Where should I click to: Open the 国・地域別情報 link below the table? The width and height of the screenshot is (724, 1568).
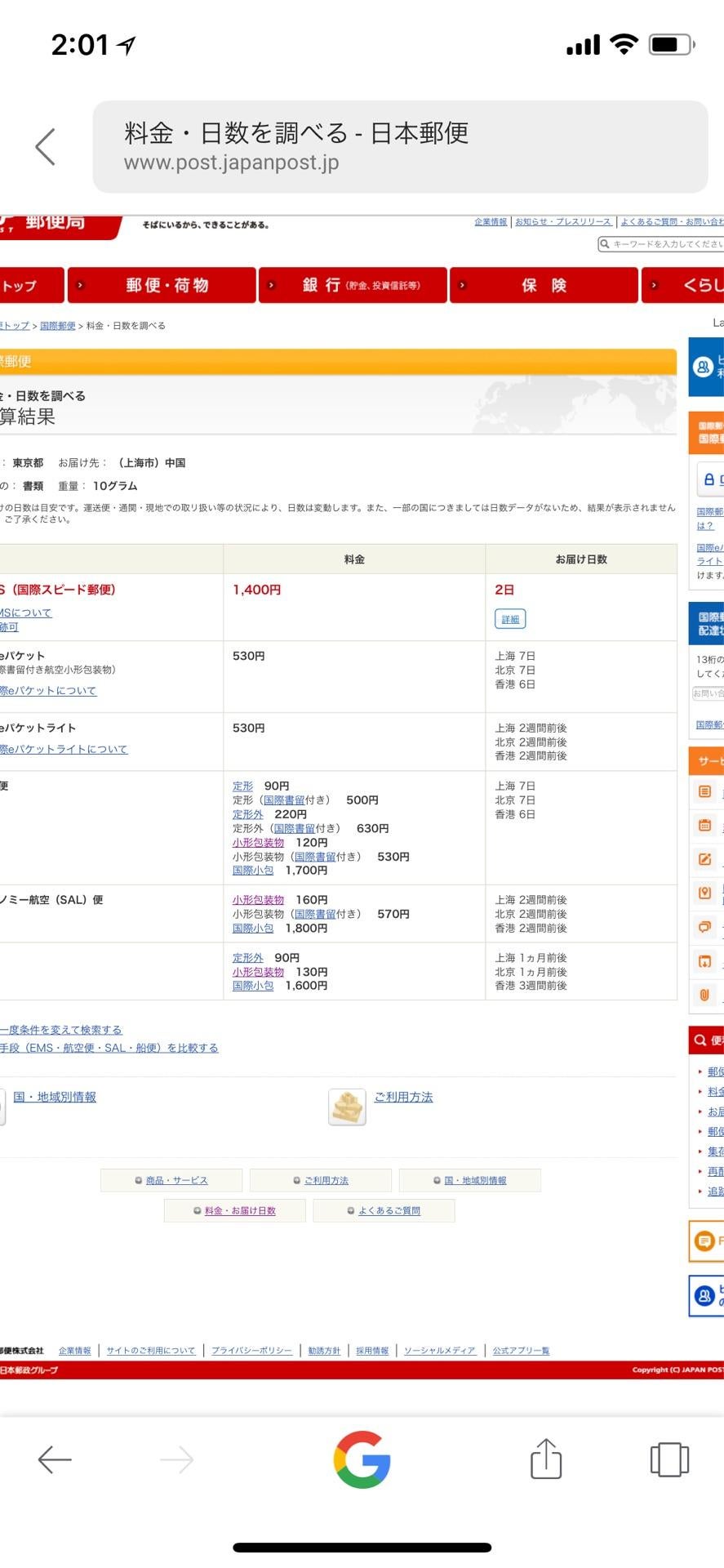[55, 1098]
